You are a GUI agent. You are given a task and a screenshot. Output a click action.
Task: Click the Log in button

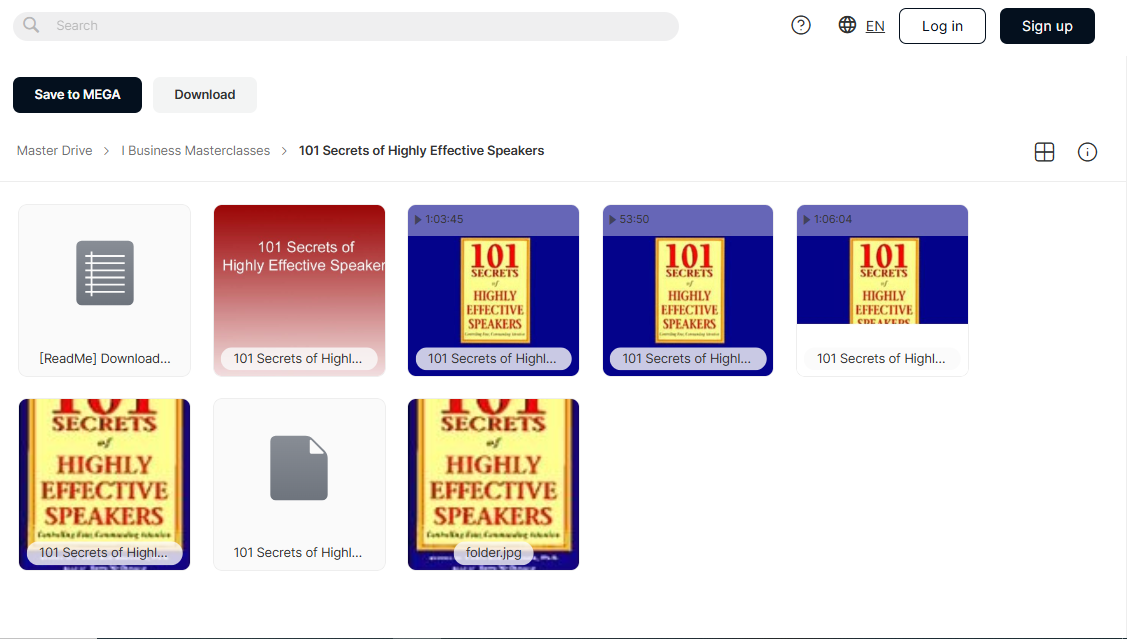point(942,26)
